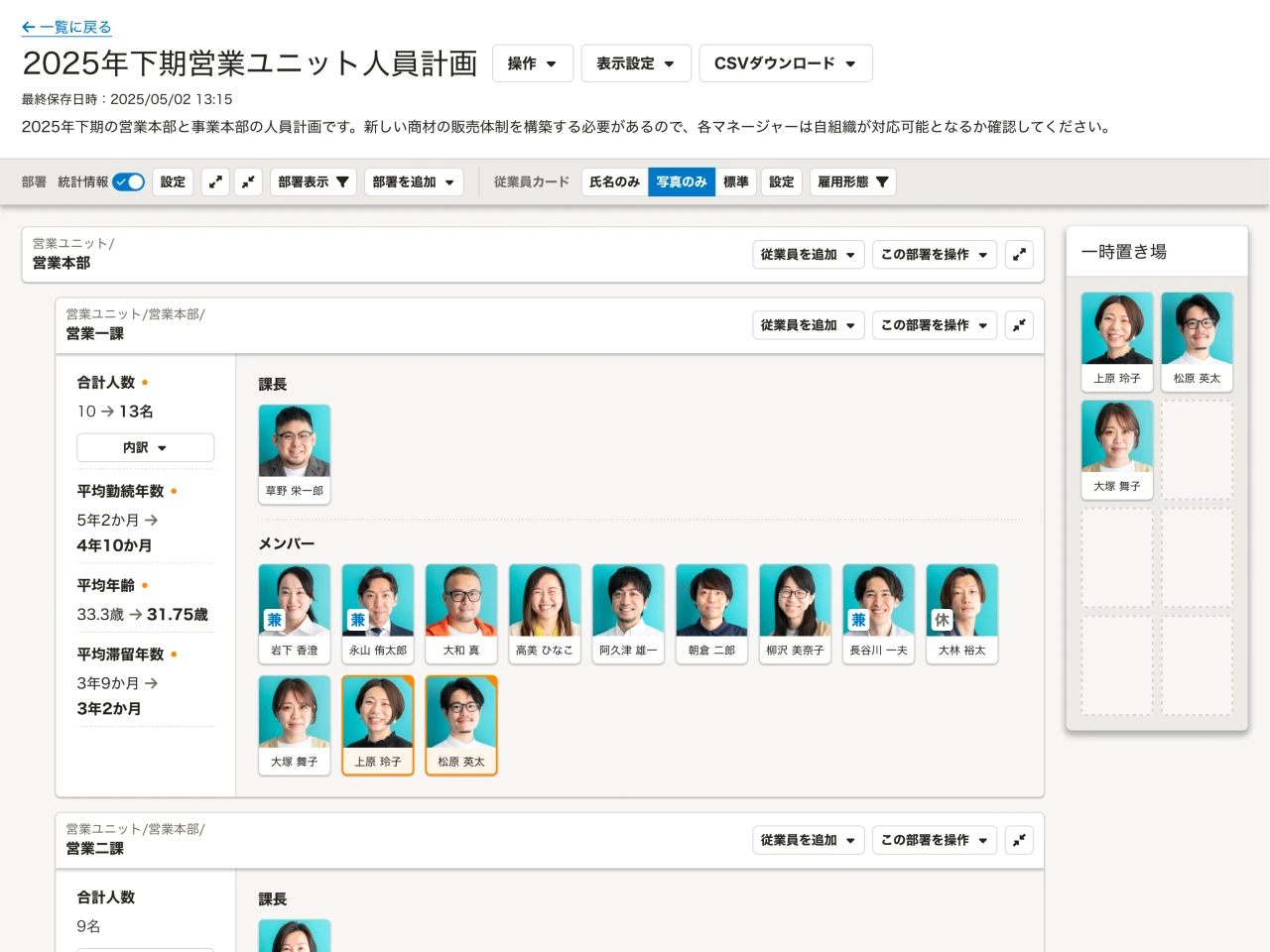Collapse the 営業一課 department with arrow icon
Screen dimensions: 1270x952
click(x=1019, y=325)
